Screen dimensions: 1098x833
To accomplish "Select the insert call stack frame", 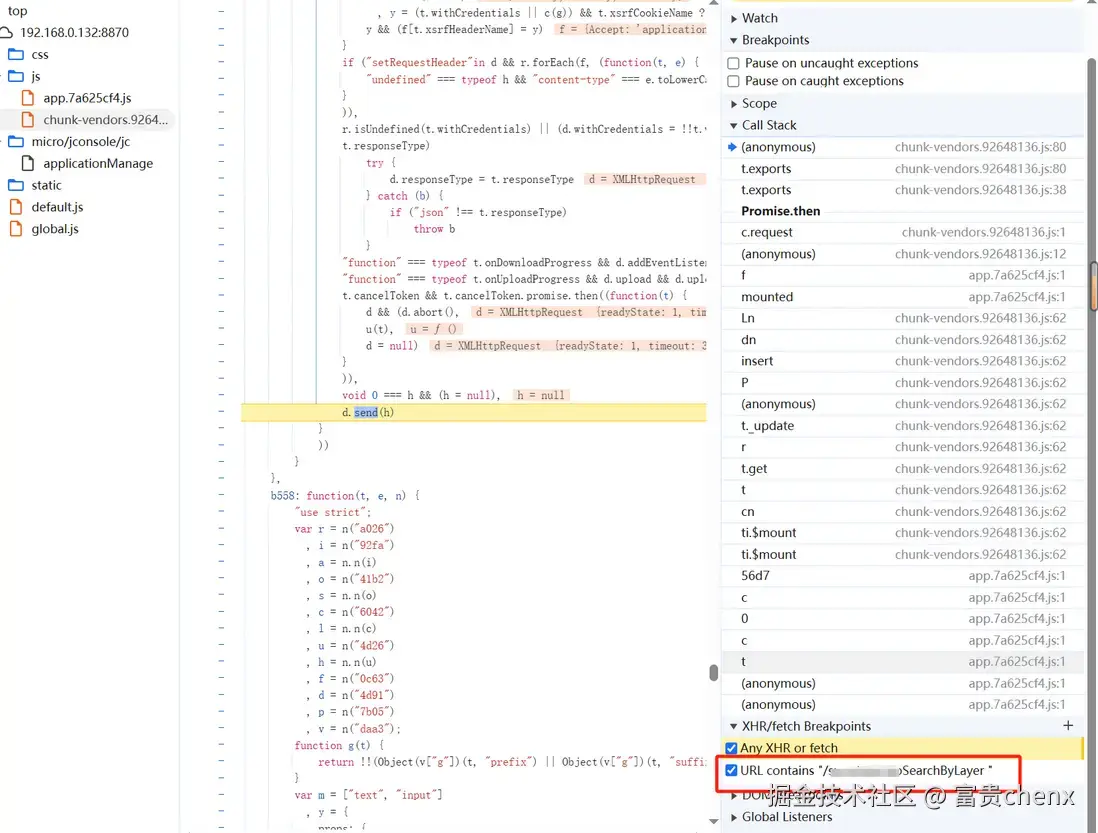I will 903,361.
